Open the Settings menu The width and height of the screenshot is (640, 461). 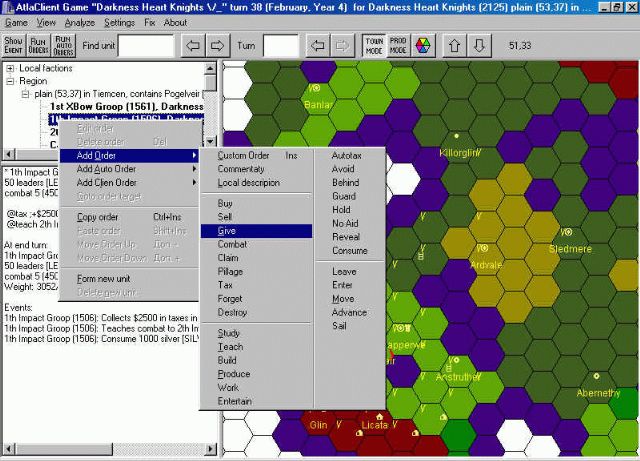119,23
